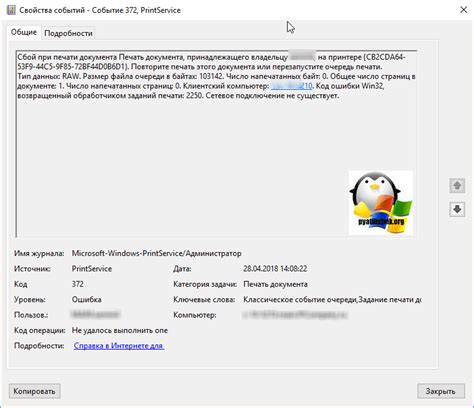Select the Общие tab
The height and width of the screenshot is (408, 474).
point(24,32)
